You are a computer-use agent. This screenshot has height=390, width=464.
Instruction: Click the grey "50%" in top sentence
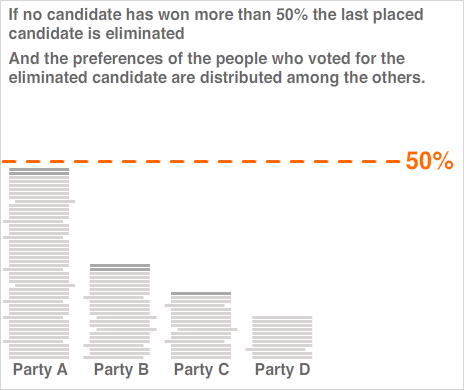tap(292, 15)
